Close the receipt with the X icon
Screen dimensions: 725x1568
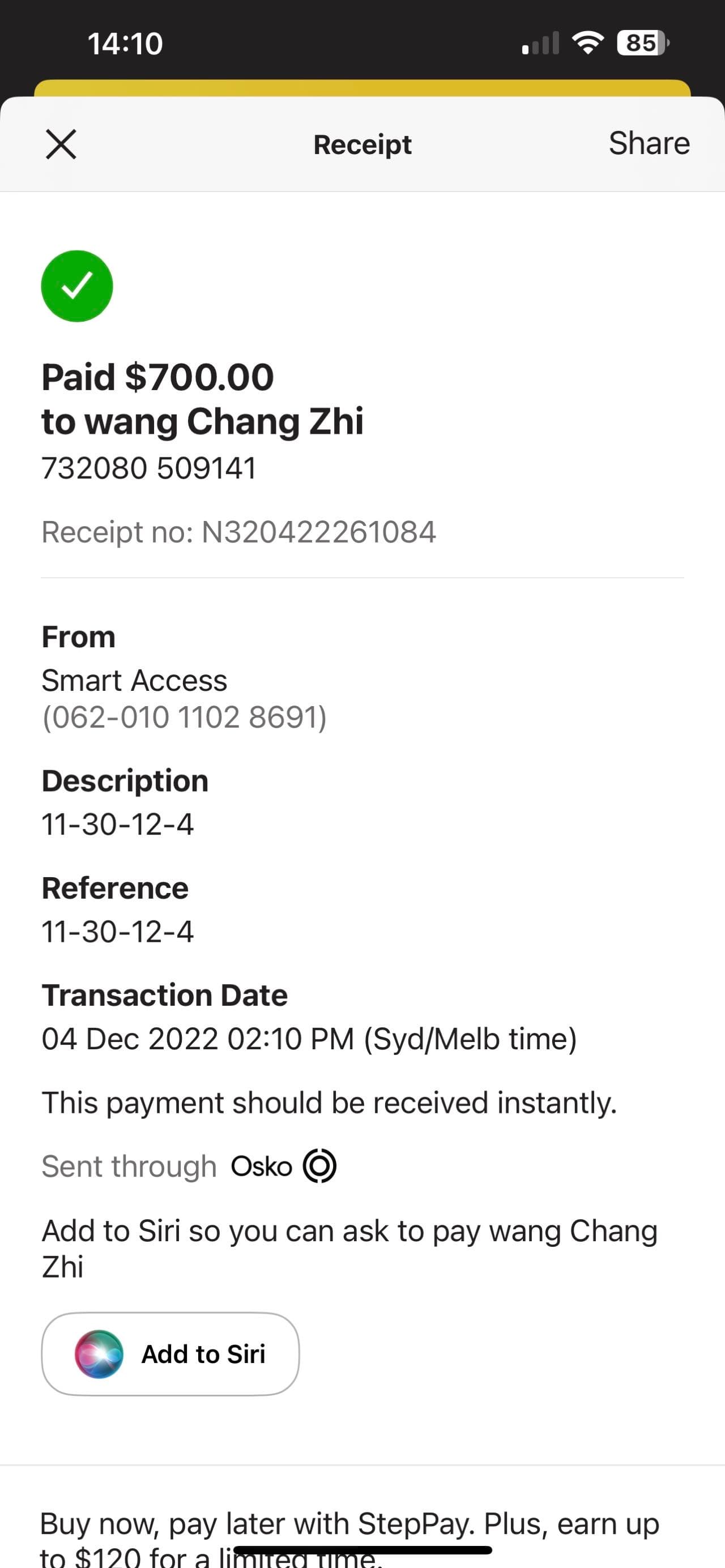point(61,145)
